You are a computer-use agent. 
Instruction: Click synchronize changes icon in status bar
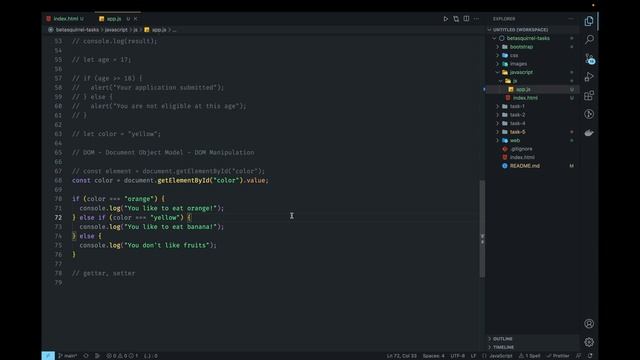(x=86, y=356)
